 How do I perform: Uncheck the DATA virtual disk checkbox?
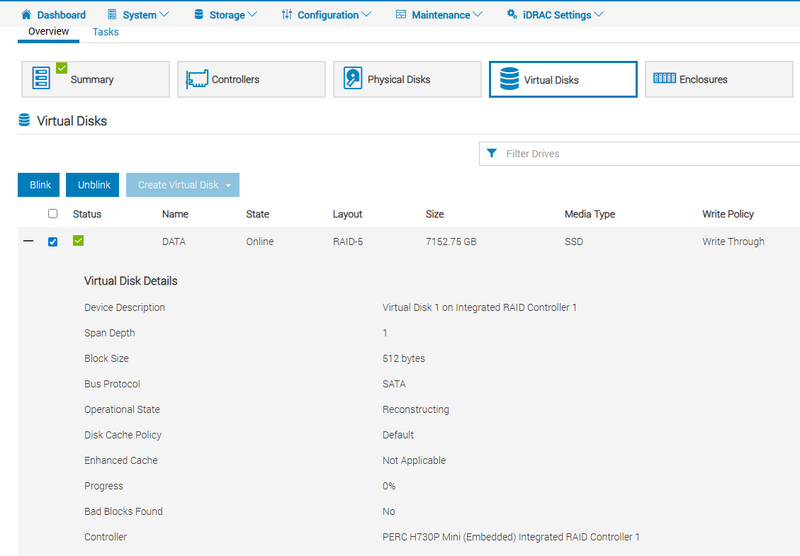[53, 241]
